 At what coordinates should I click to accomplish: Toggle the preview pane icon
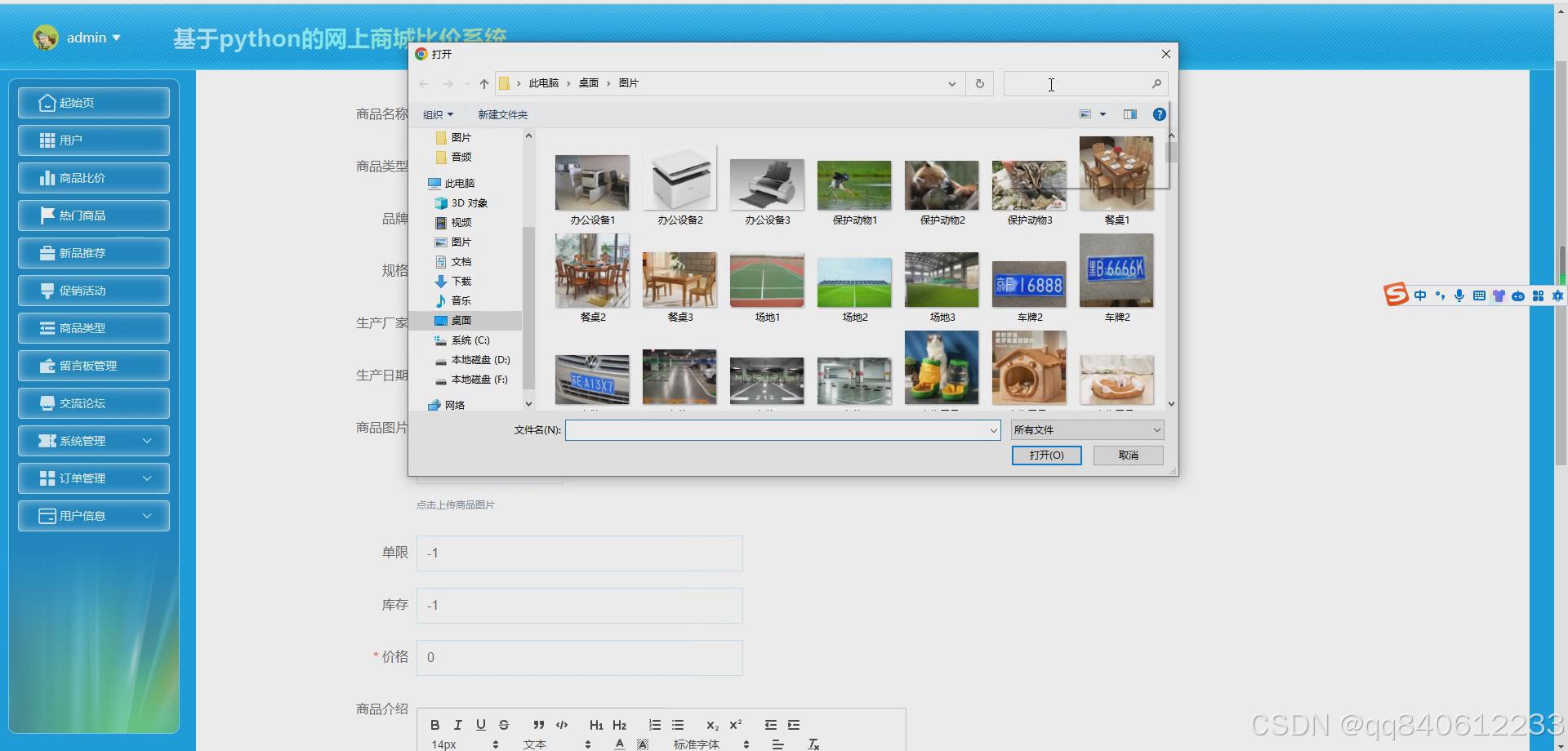click(x=1130, y=114)
